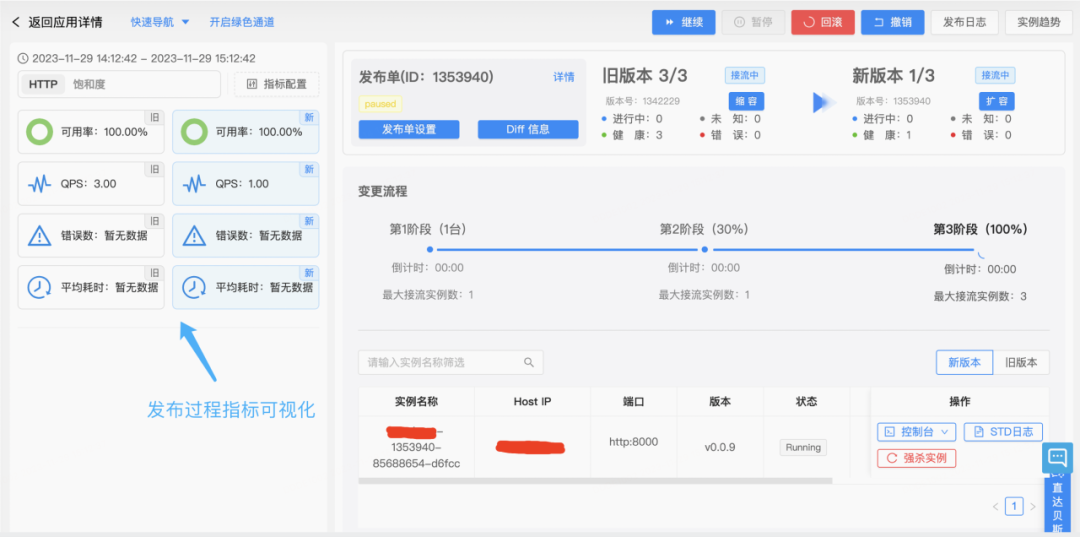Click the new version 可用率 green ring icon
Screen dimensions: 1080x537
point(194,131)
